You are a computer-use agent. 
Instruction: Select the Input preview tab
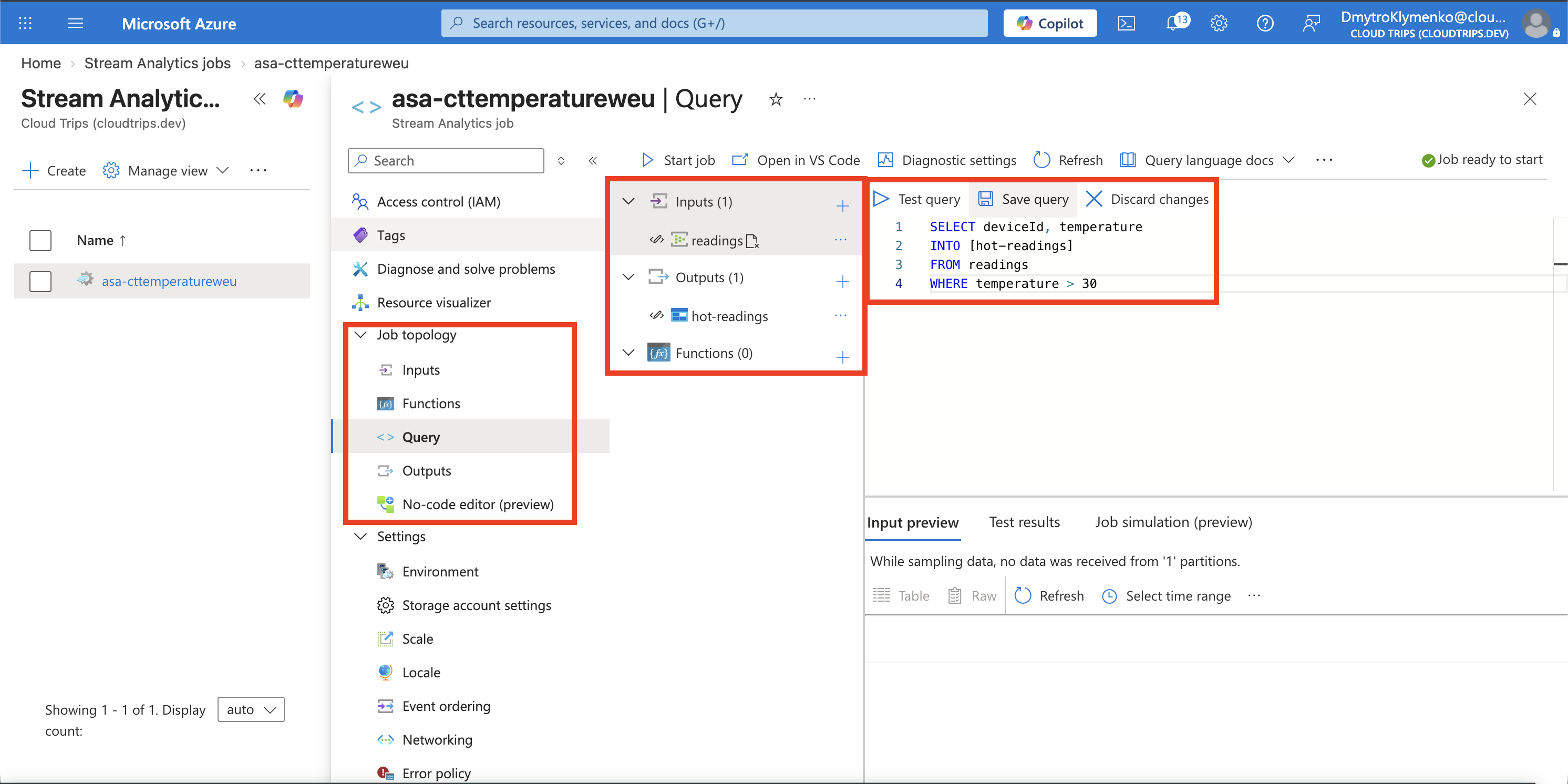coord(912,522)
